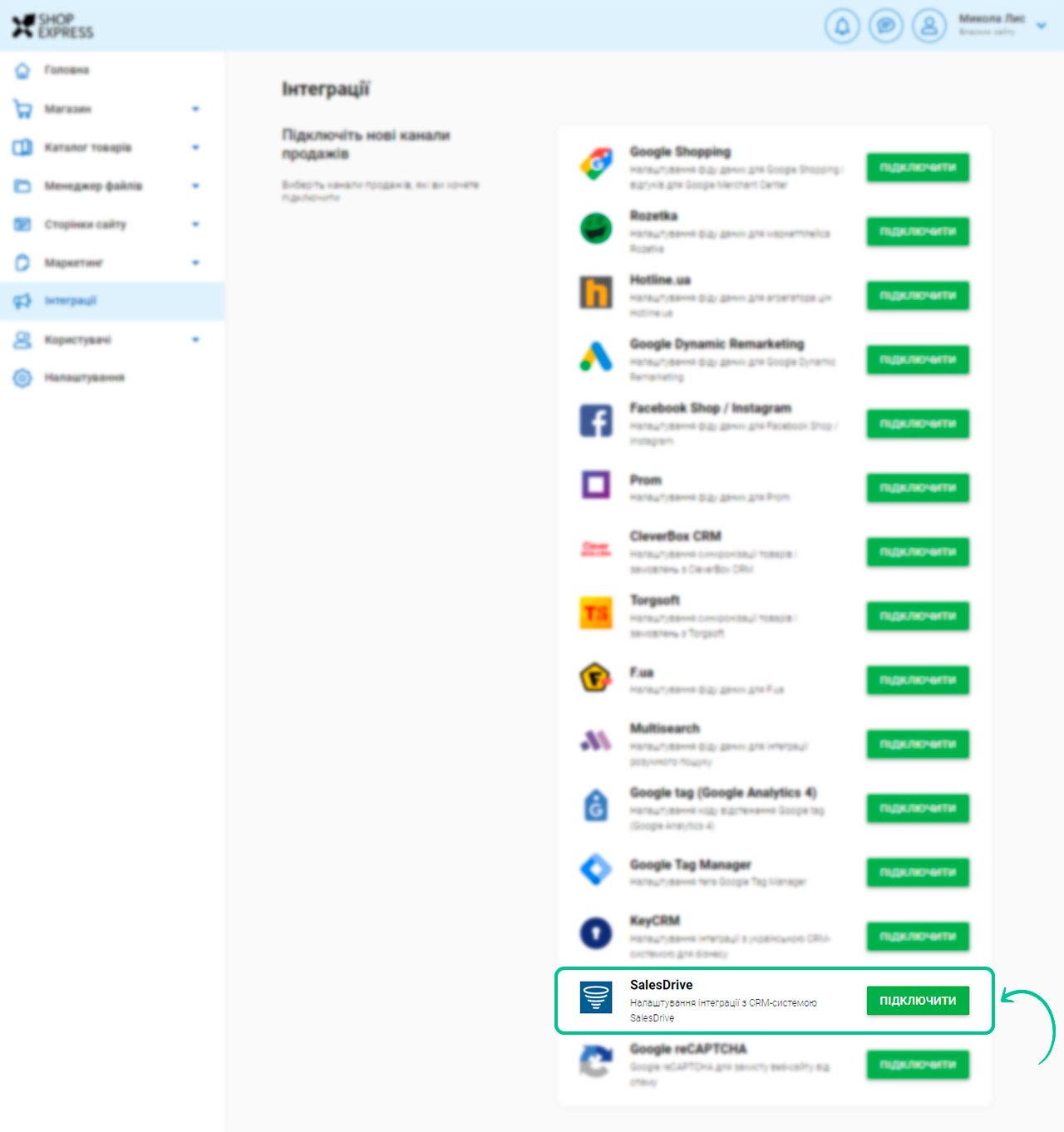This screenshot has height=1132, width=1064.
Task: Click Підключити for SalesDrive
Action: coord(918,1001)
